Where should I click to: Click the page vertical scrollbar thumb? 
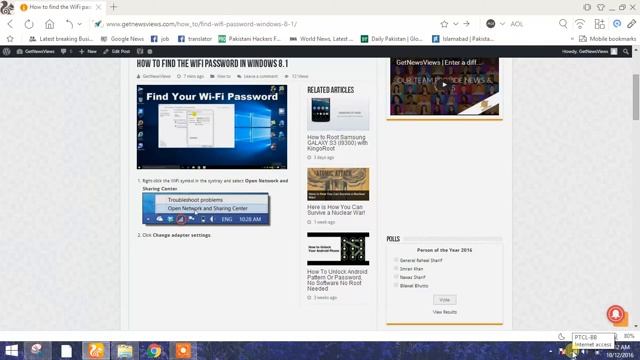(x=636, y=97)
